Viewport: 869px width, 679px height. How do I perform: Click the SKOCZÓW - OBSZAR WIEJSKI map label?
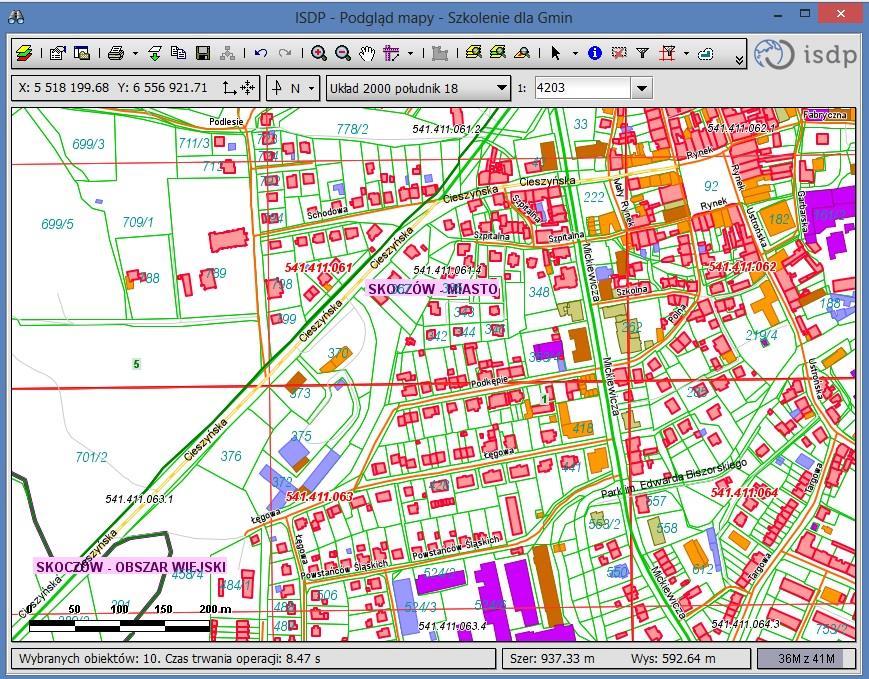(131, 566)
